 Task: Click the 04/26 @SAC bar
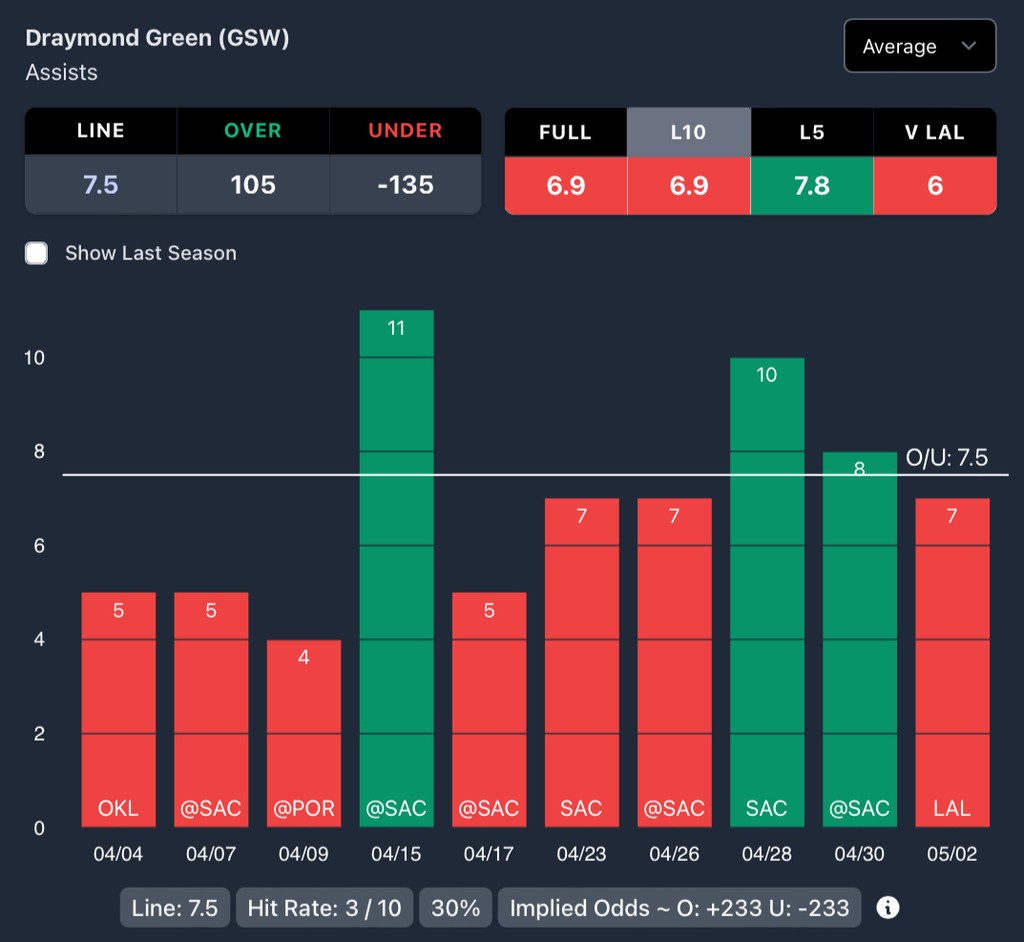pyautogui.click(x=675, y=662)
